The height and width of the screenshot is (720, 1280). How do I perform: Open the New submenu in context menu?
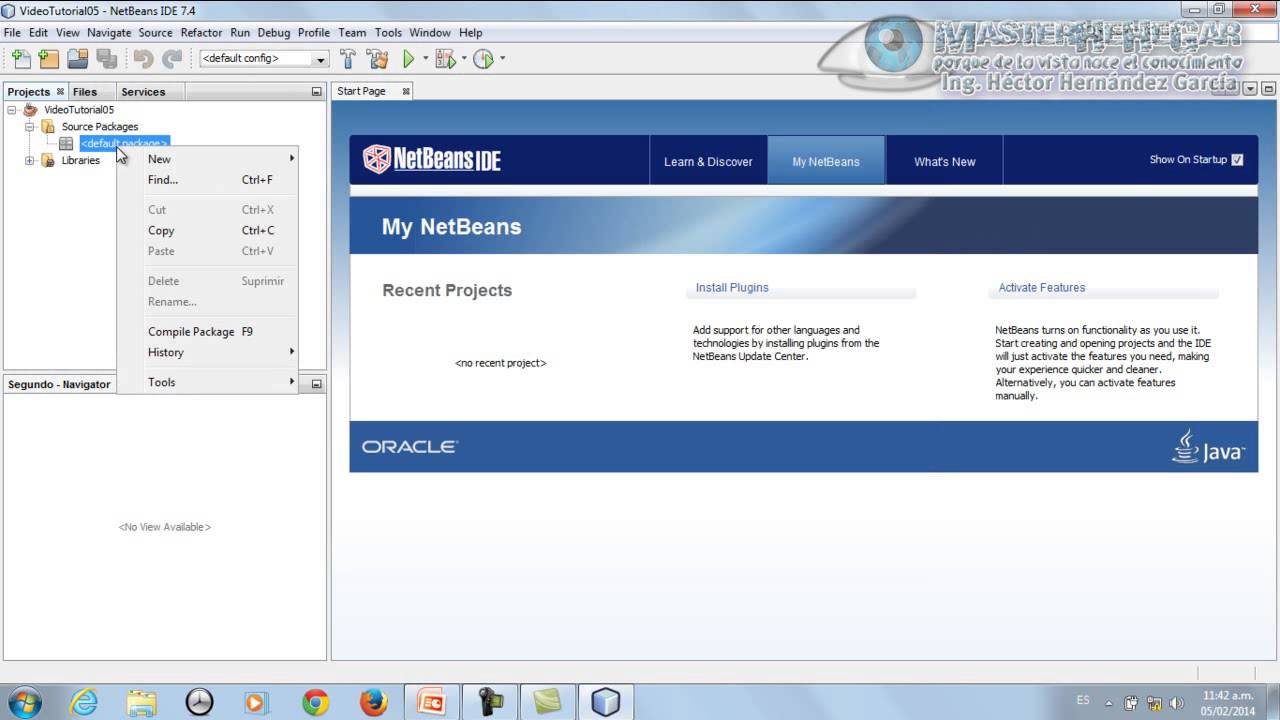click(x=208, y=159)
